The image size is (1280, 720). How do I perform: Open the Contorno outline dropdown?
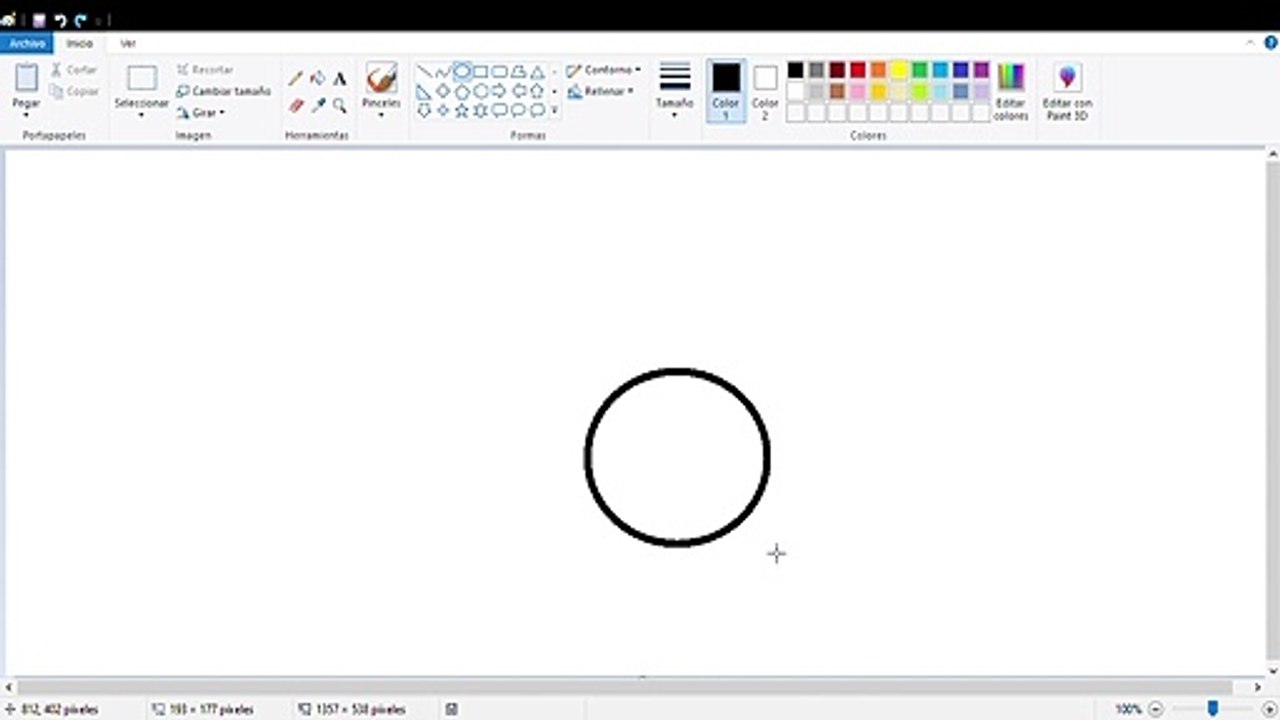[603, 70]
